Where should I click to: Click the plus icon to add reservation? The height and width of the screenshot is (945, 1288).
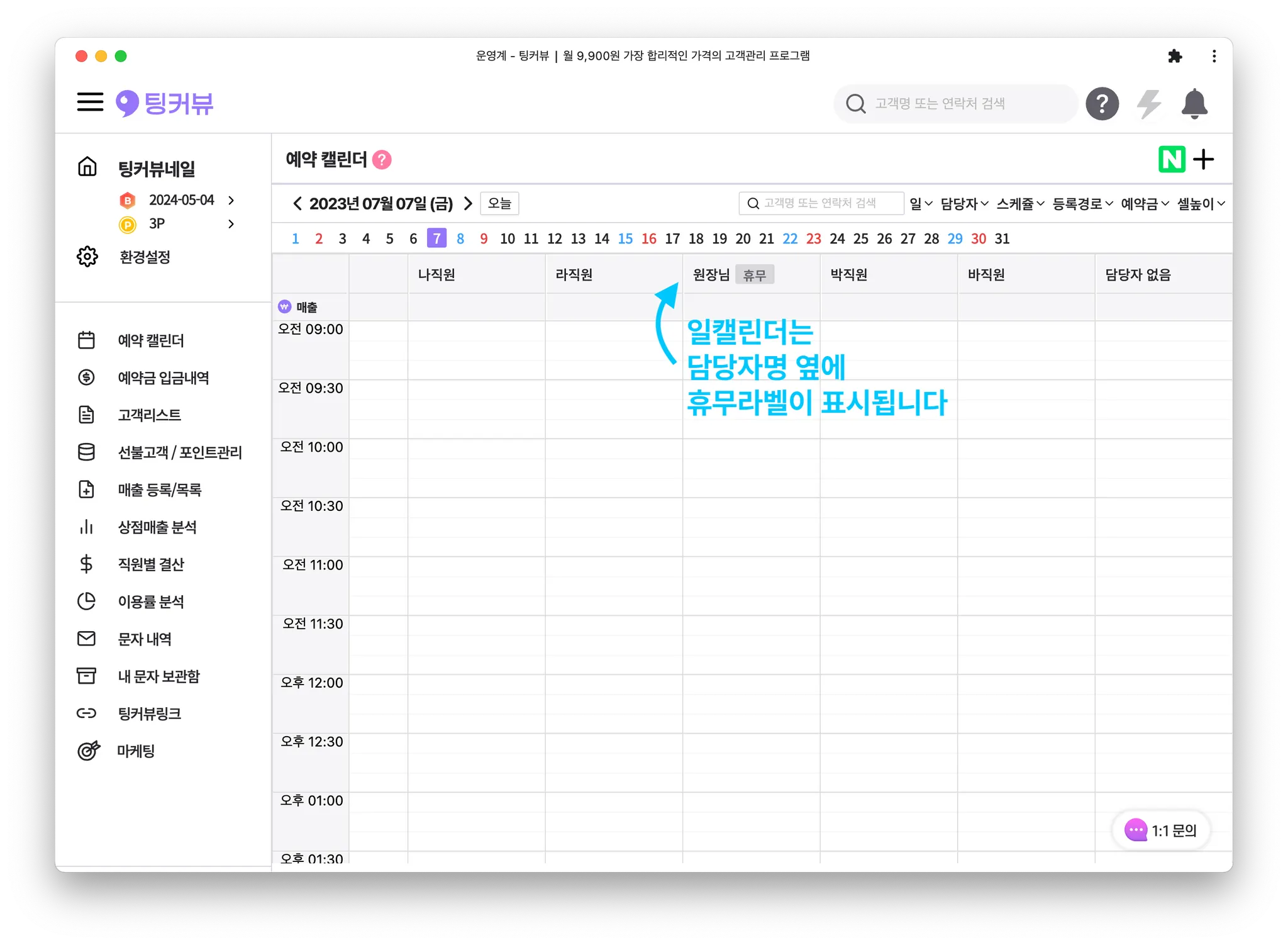1204,159
